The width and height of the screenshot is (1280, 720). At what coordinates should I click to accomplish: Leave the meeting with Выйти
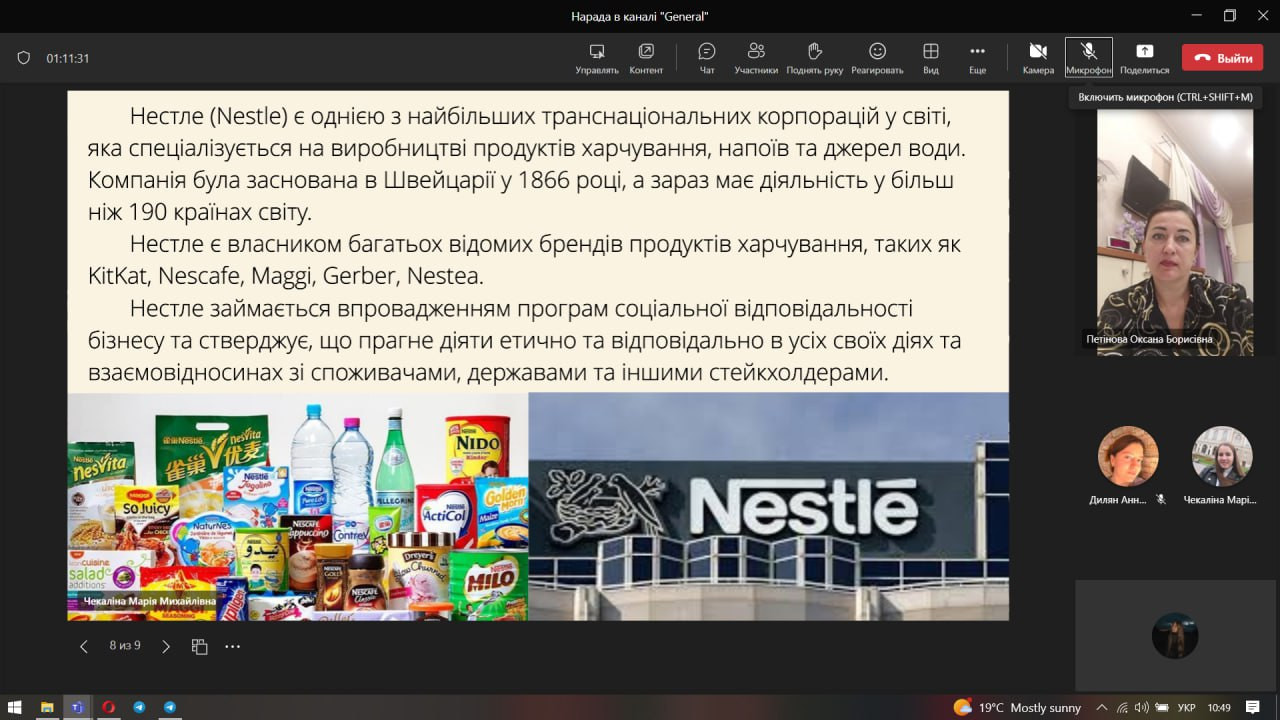(x=1222, y=58)
